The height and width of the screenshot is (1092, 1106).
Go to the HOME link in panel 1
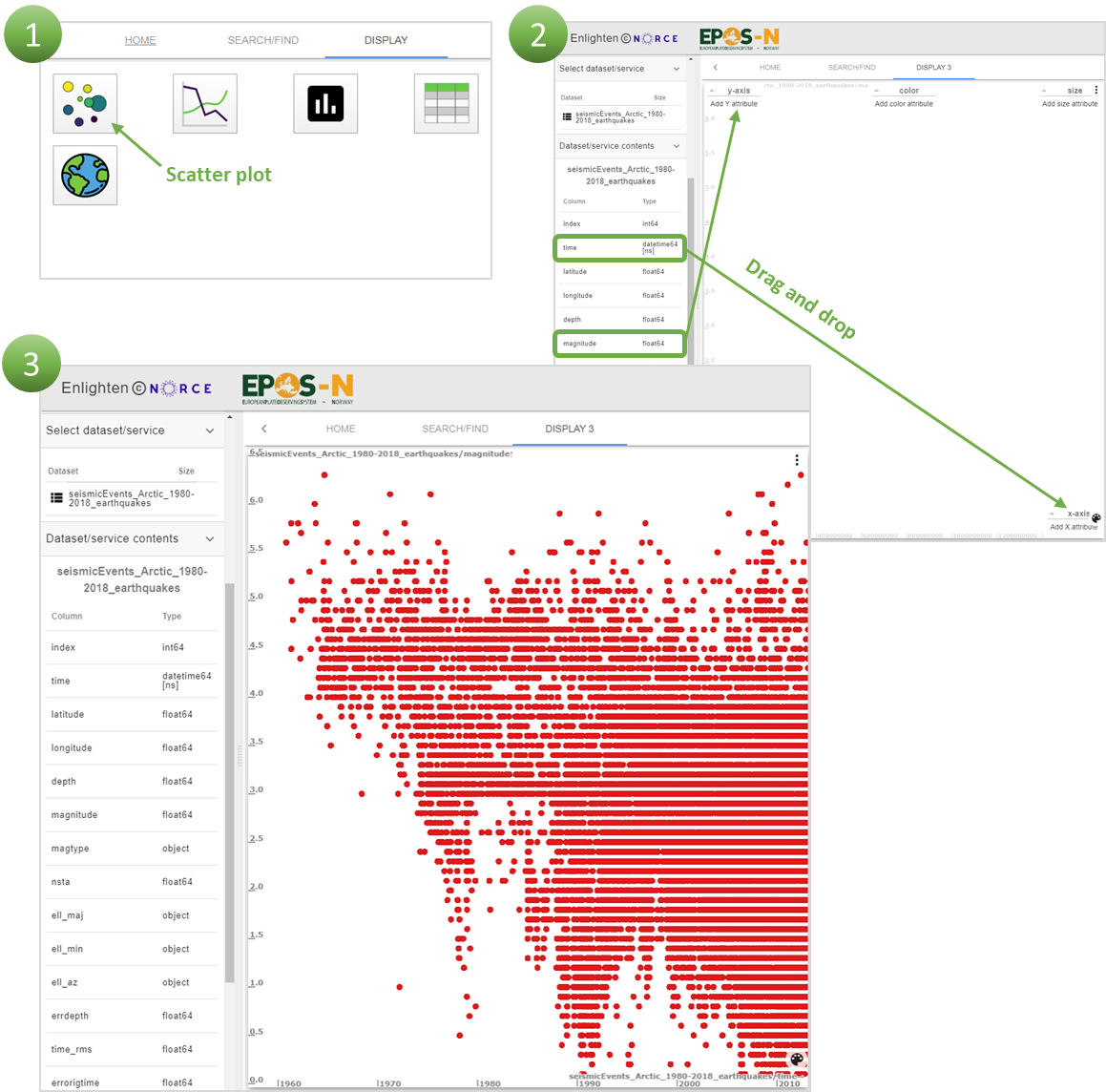coord(140,40)
